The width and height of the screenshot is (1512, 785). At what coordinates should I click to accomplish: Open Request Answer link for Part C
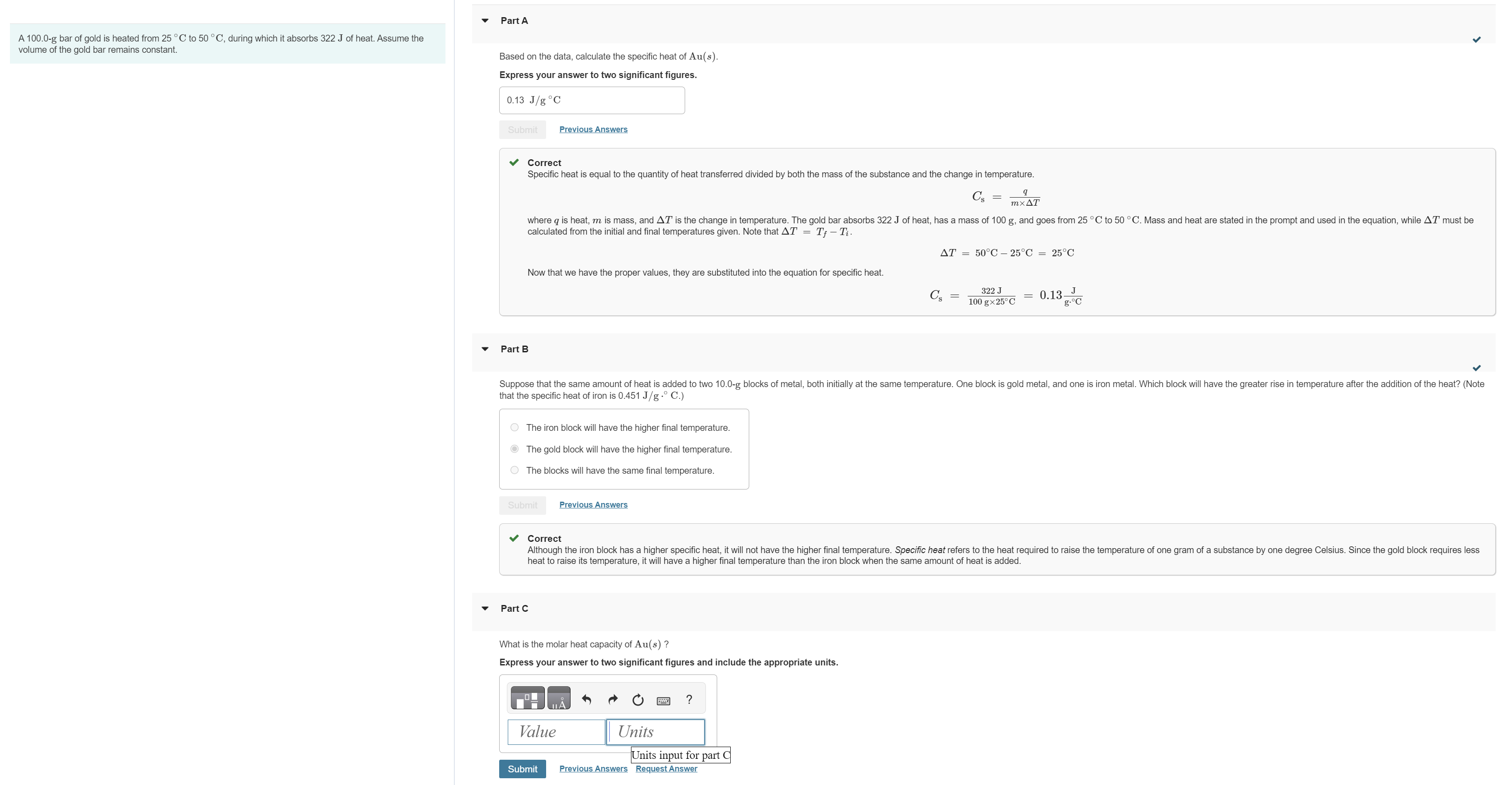[x=666, y=769]
